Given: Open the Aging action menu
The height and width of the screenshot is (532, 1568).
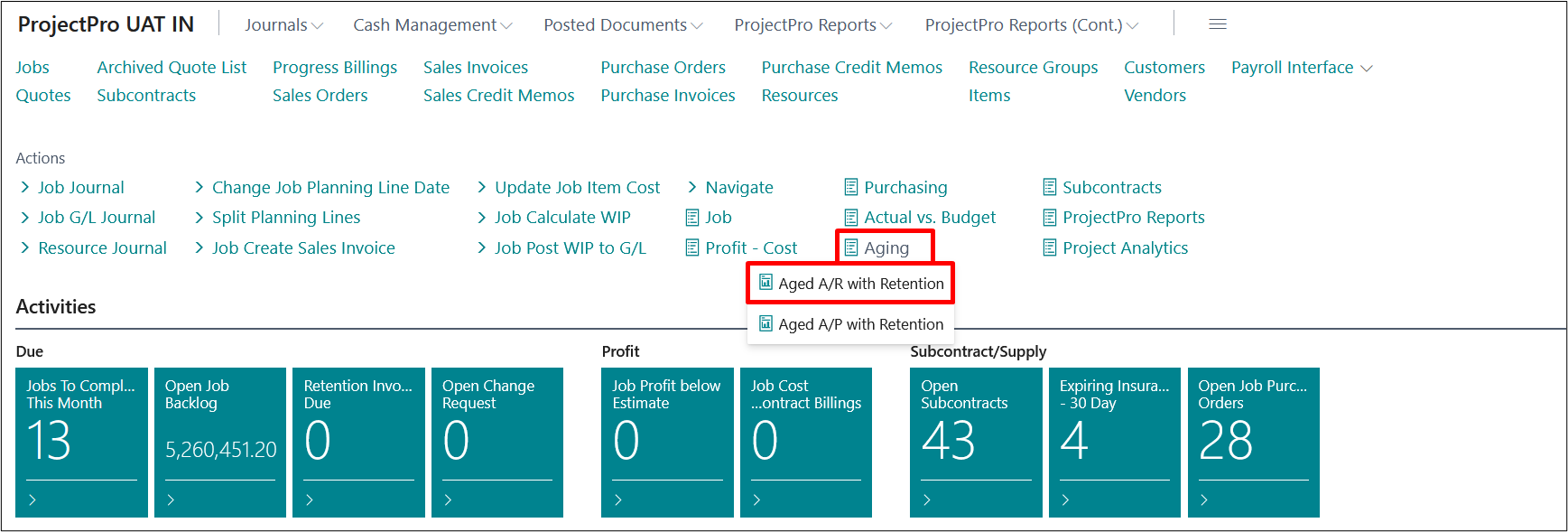Looking at the screenshot, I should click(886, 247).
